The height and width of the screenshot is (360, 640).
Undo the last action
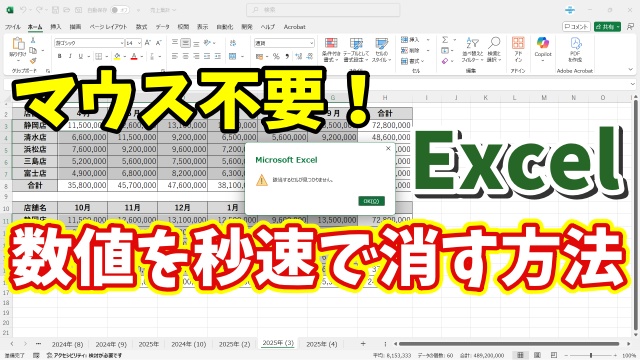(23, 10)
